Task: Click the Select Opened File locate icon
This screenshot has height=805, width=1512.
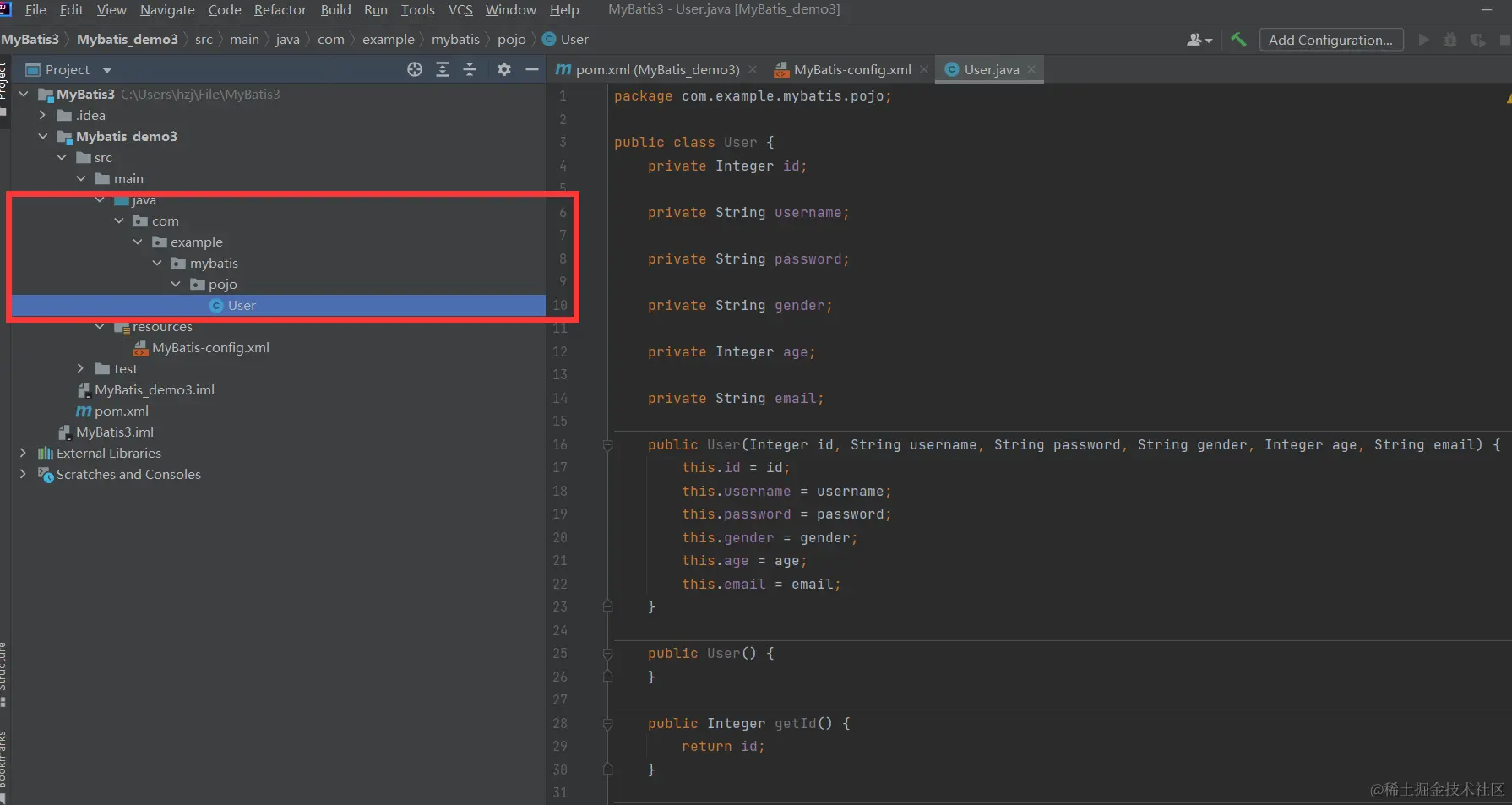Action: pos(414,69)
